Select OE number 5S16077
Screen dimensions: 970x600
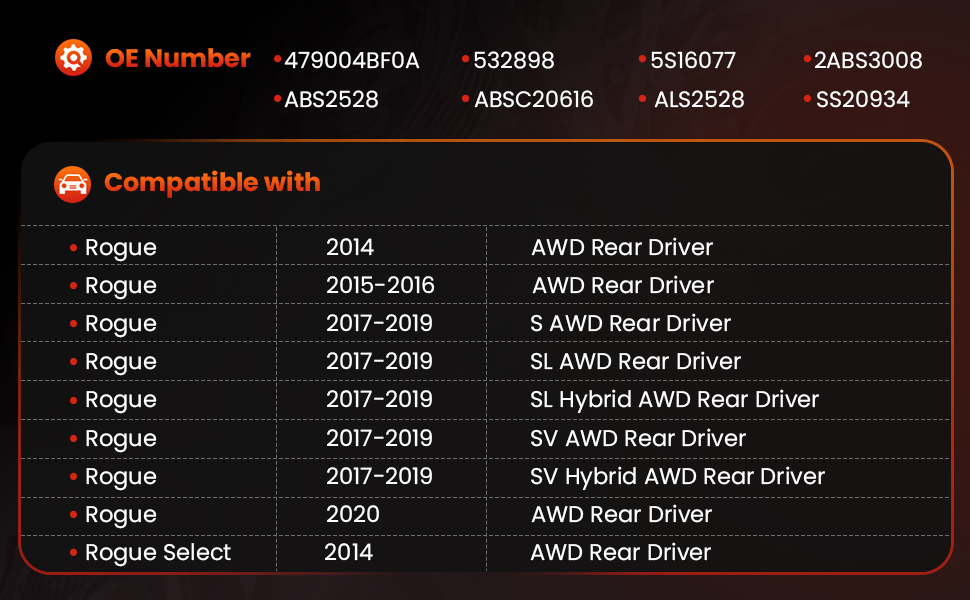point(693,61)
